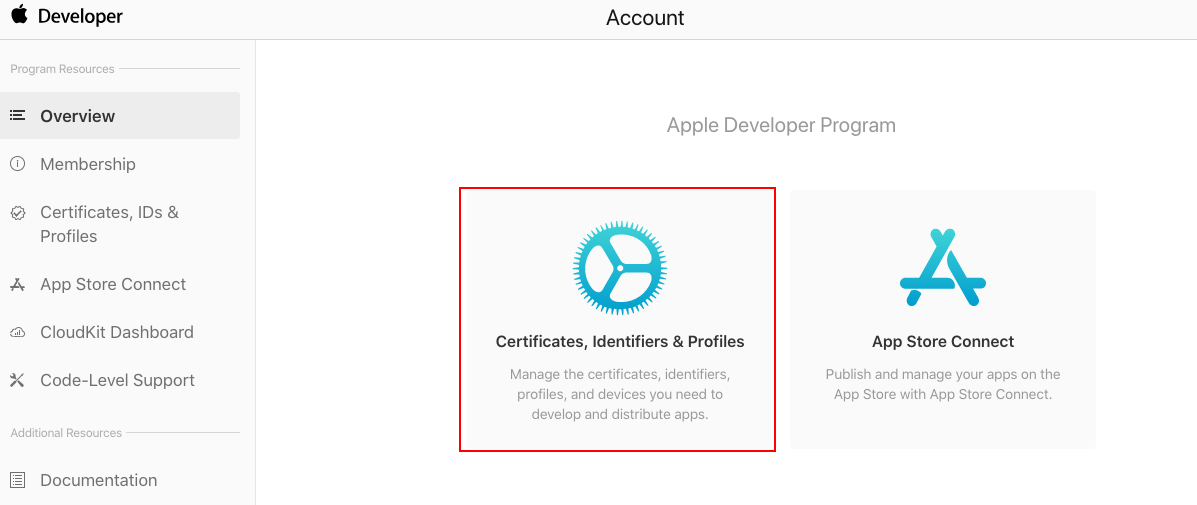The image size is (1197, 505).
Task: Click the Account page title
Action: click(645, 18)
